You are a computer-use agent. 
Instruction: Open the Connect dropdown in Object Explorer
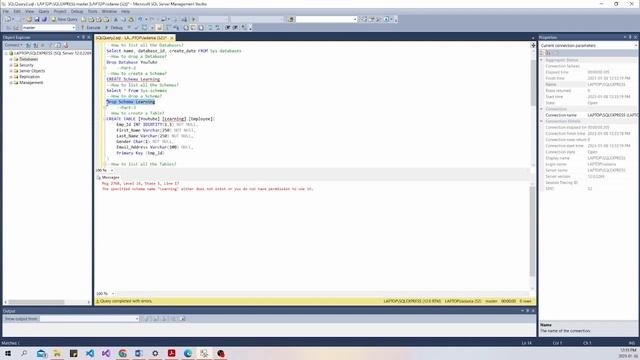[x=13, y=45]
